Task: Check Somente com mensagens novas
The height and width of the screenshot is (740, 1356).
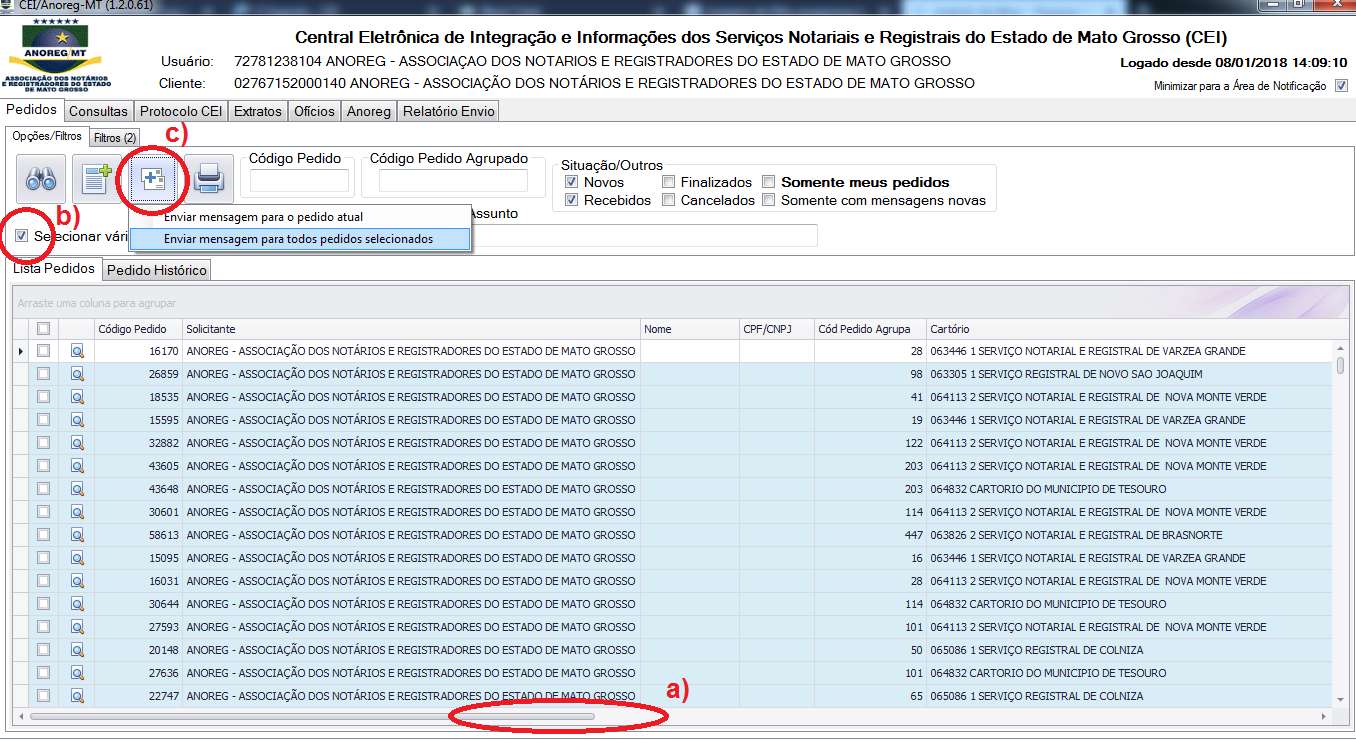Action: (768, 200)
